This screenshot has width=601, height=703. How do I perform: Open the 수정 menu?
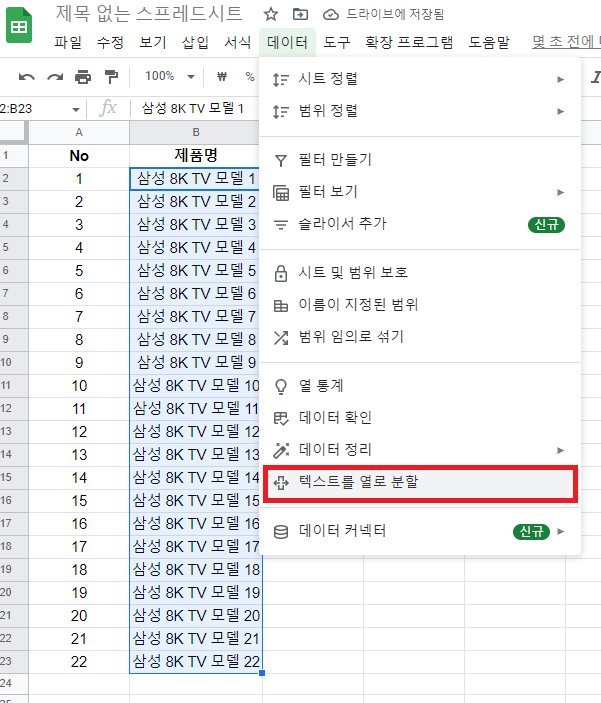[x=110, y=43]
